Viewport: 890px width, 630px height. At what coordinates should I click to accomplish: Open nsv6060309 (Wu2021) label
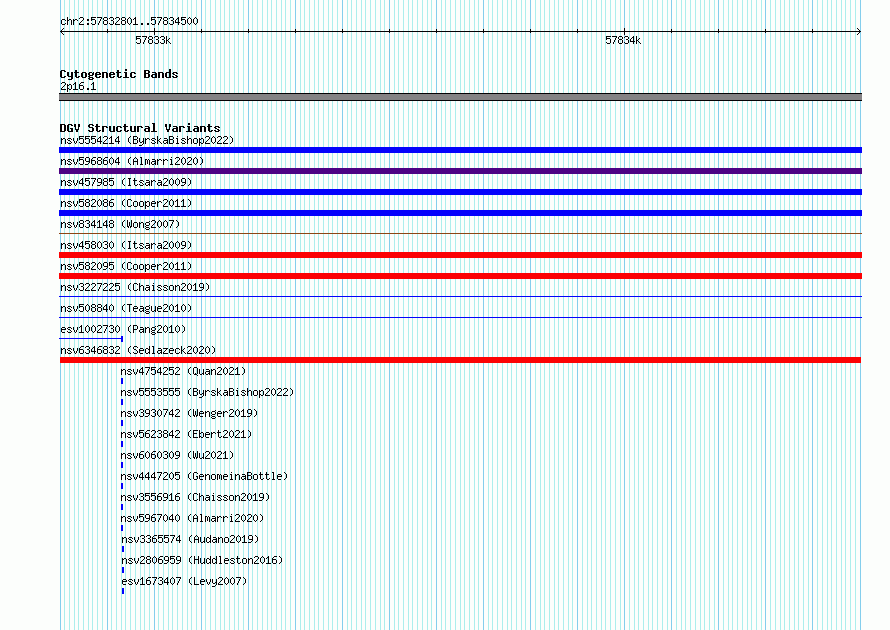[177, 455]
